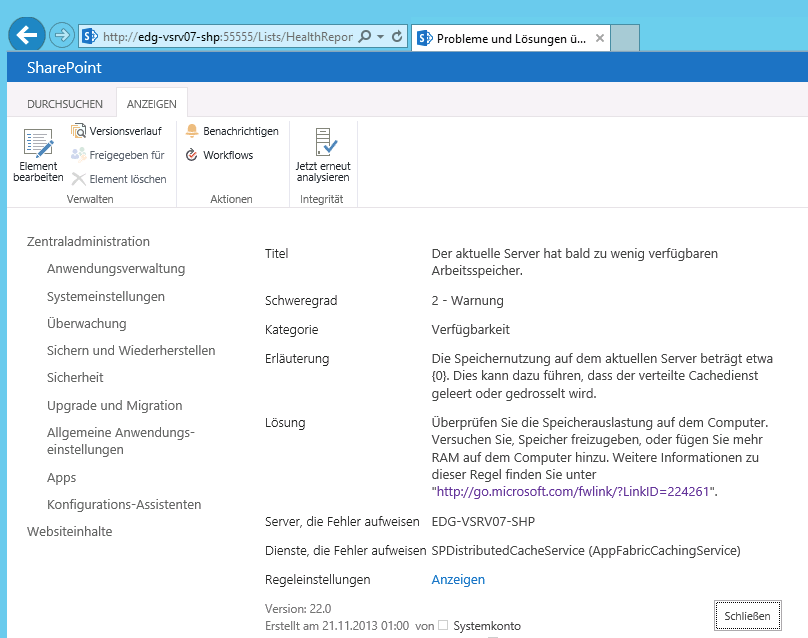Select the Probleme und Lösungen browser tab
Screen dimensions: 808x638
click(511, 38)
